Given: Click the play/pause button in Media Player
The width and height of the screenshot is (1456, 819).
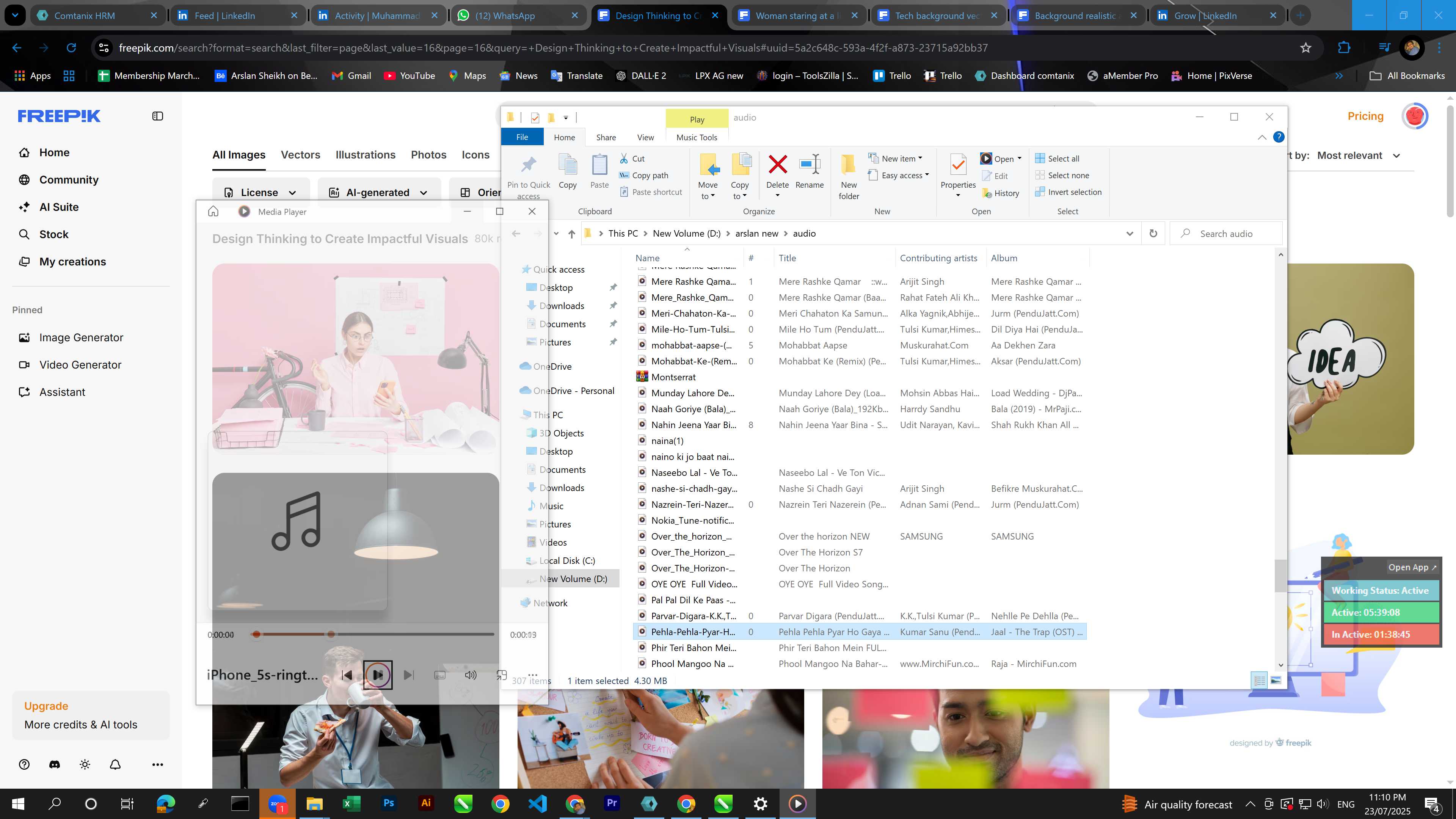Looking at the screenshot, I should 378,675.
